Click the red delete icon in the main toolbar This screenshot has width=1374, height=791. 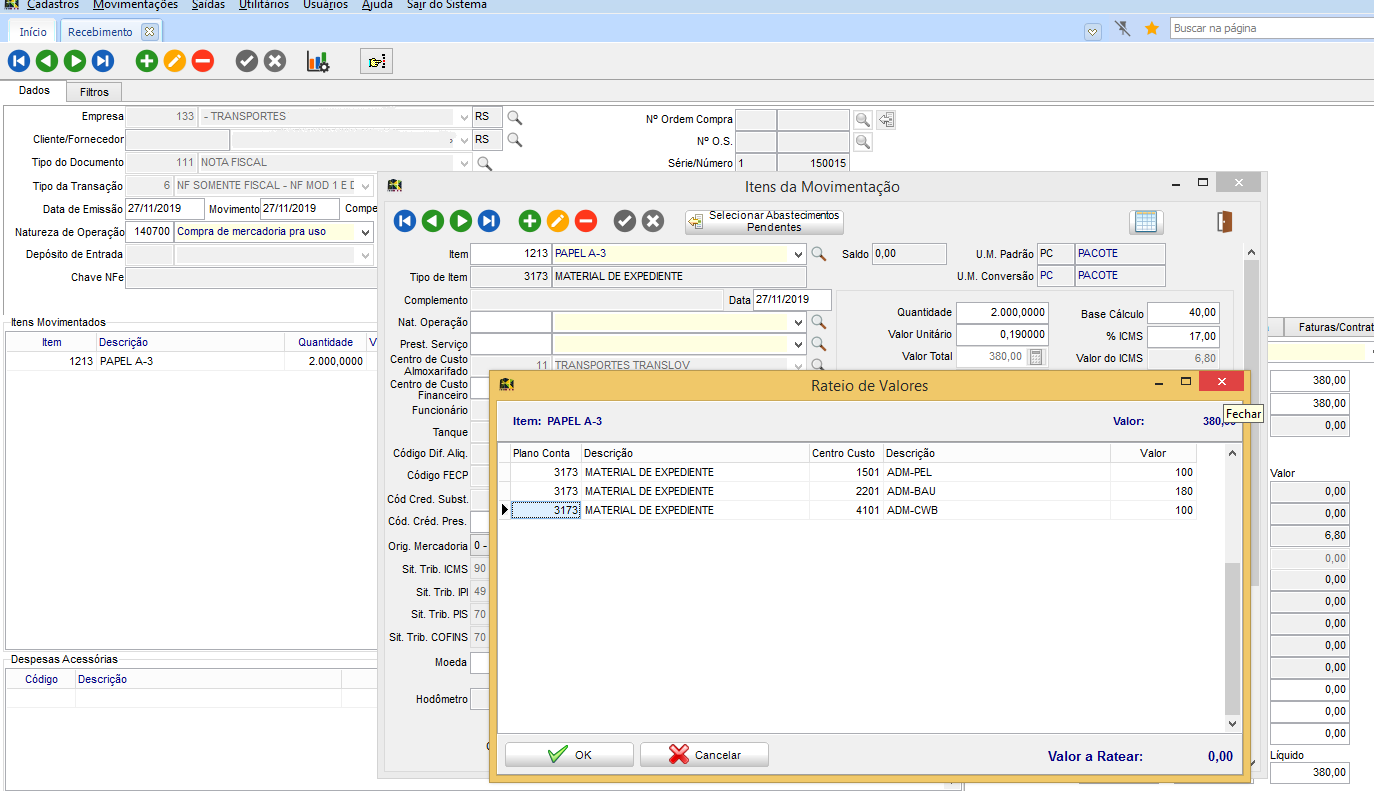pos(203,62)
